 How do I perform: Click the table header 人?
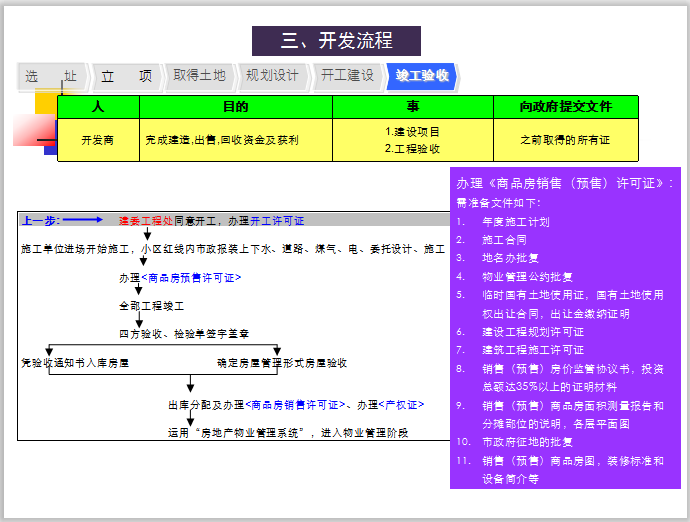point(98,107)
